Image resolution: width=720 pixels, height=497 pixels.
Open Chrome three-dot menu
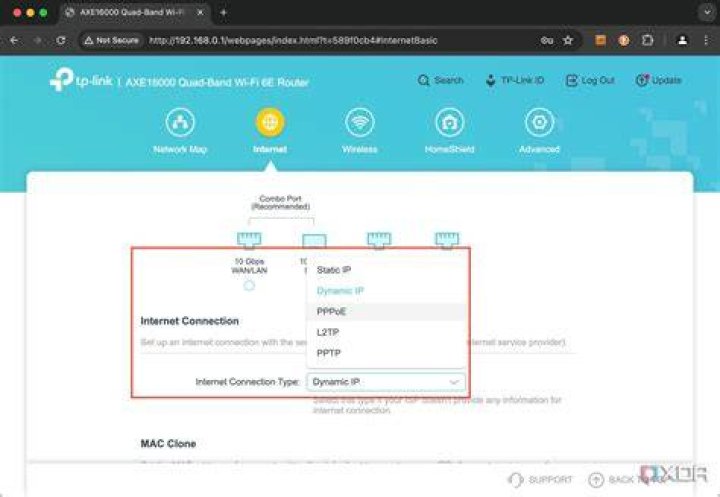click(706, 40)
